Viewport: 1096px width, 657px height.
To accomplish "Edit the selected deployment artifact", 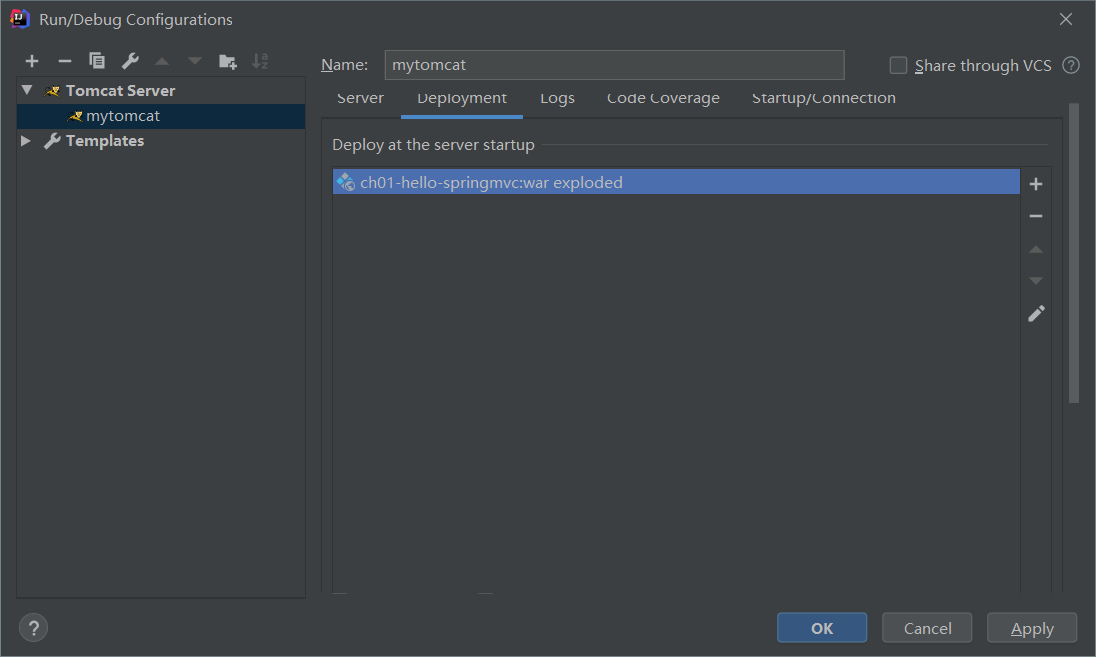I will tap(1036, 314).
